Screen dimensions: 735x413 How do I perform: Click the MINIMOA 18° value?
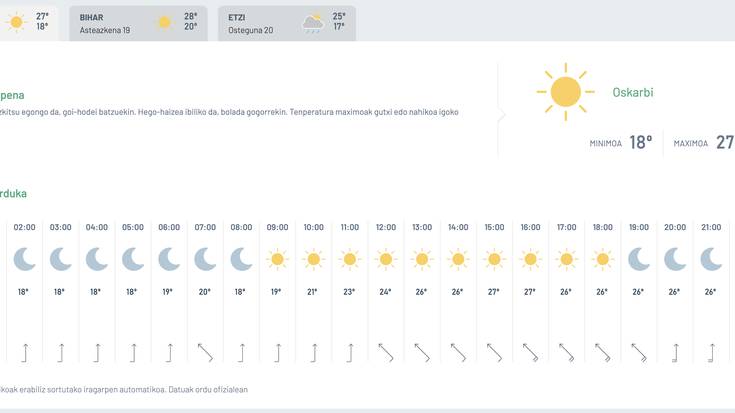[640, 142]
